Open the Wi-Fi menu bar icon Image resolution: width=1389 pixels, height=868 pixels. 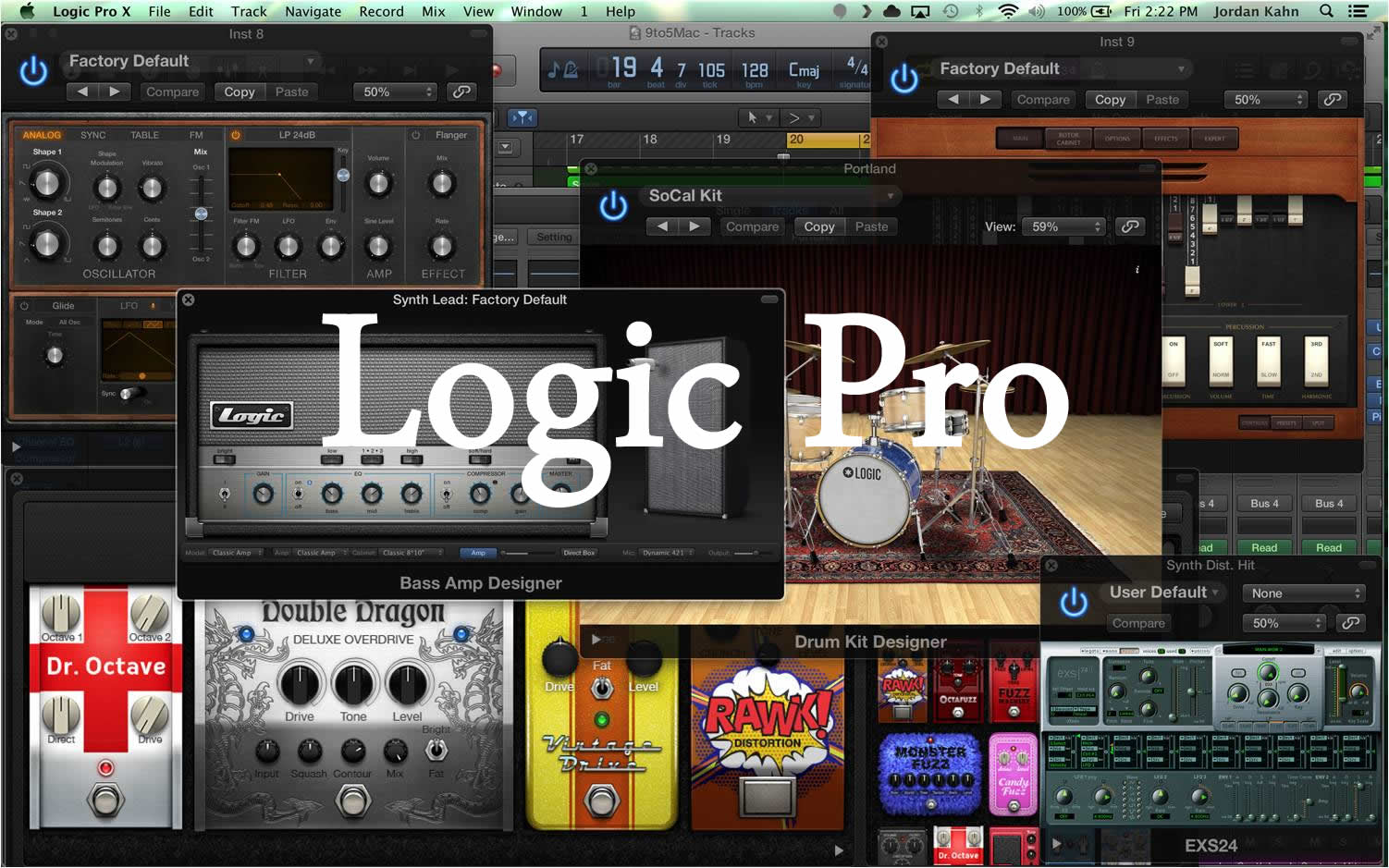(x=1008, y=11)
